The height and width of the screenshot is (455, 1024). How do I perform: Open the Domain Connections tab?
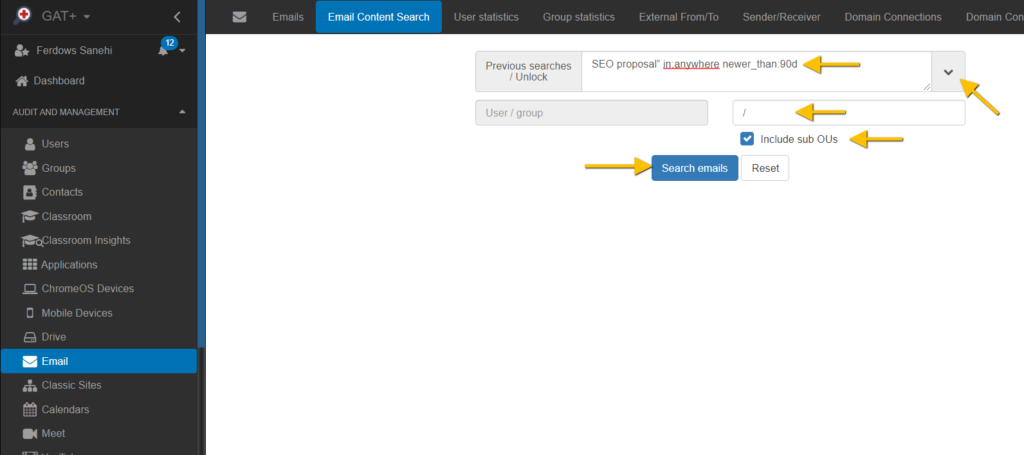tap(893, 17)
